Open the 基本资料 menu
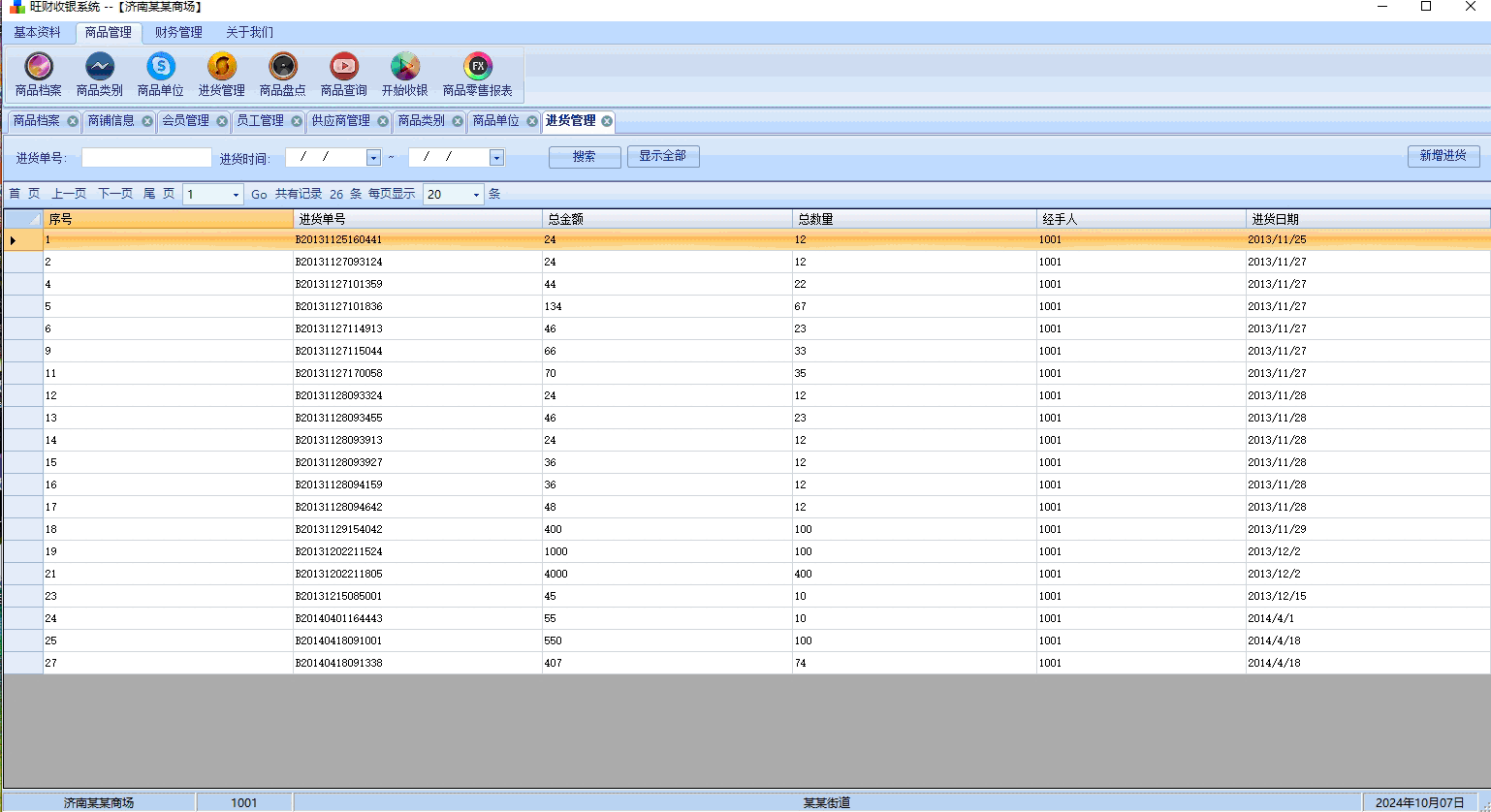 [38, 32]
